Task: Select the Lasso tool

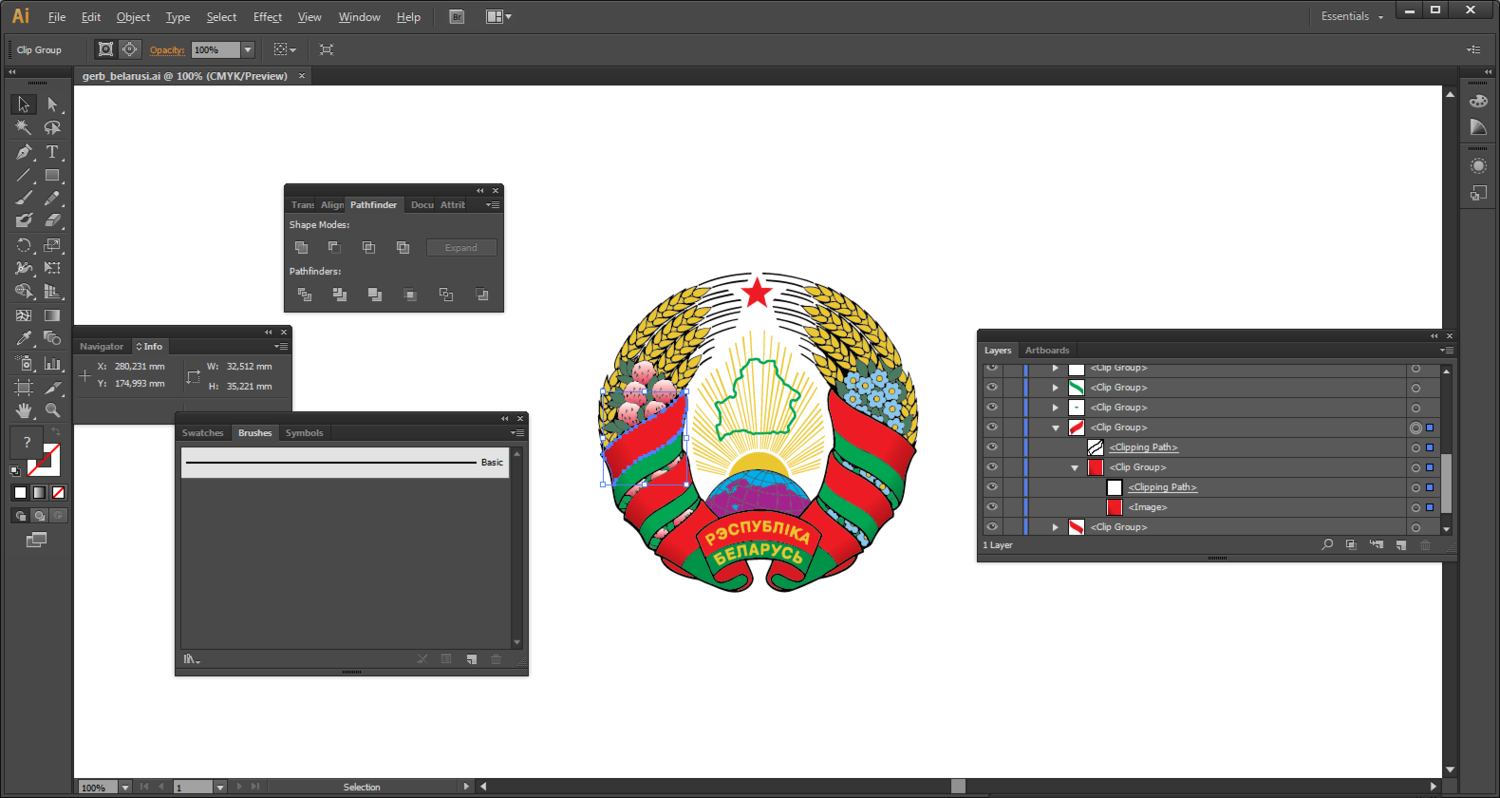Action: [52, 128]
